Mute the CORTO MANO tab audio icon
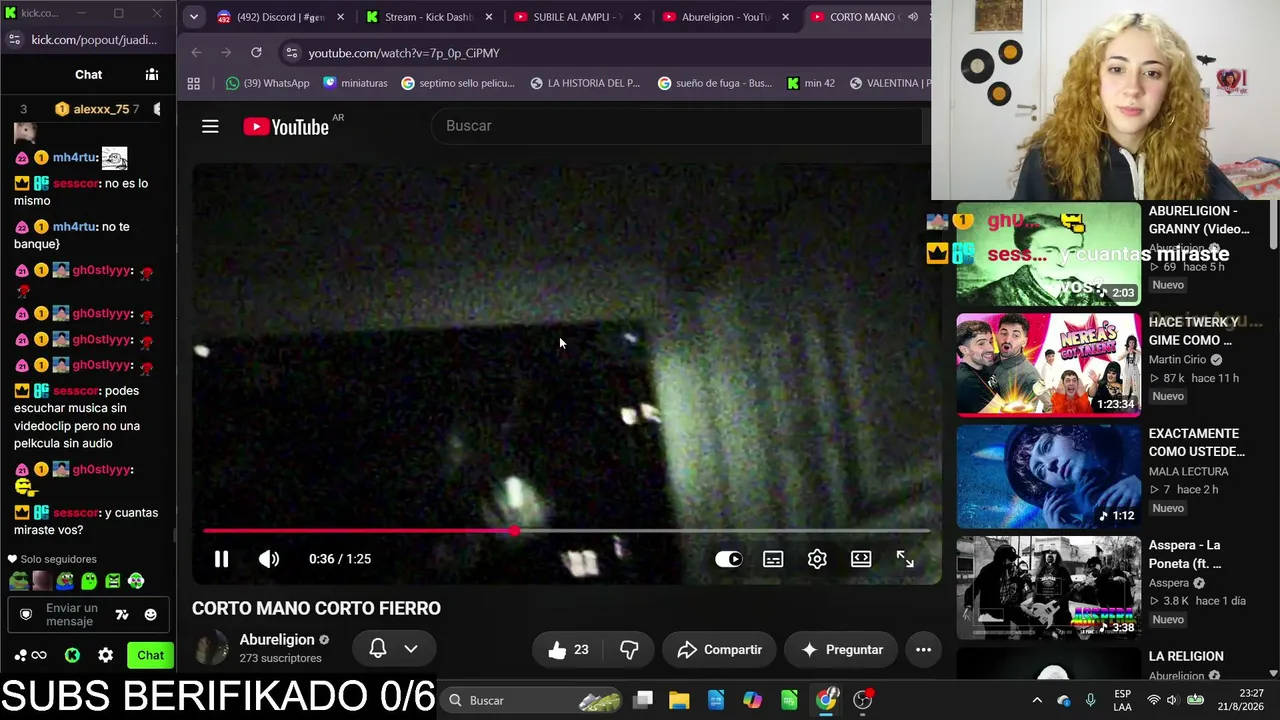 pyautogui.click(x=912, y=17)
